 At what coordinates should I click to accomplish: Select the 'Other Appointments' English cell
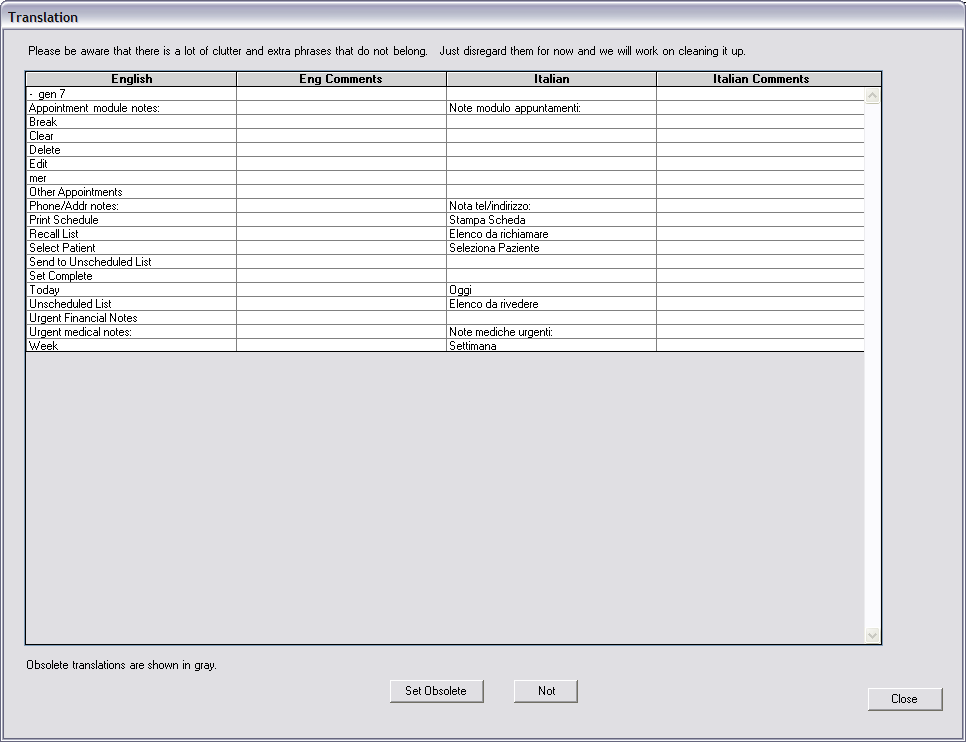[x=131, y=192]
